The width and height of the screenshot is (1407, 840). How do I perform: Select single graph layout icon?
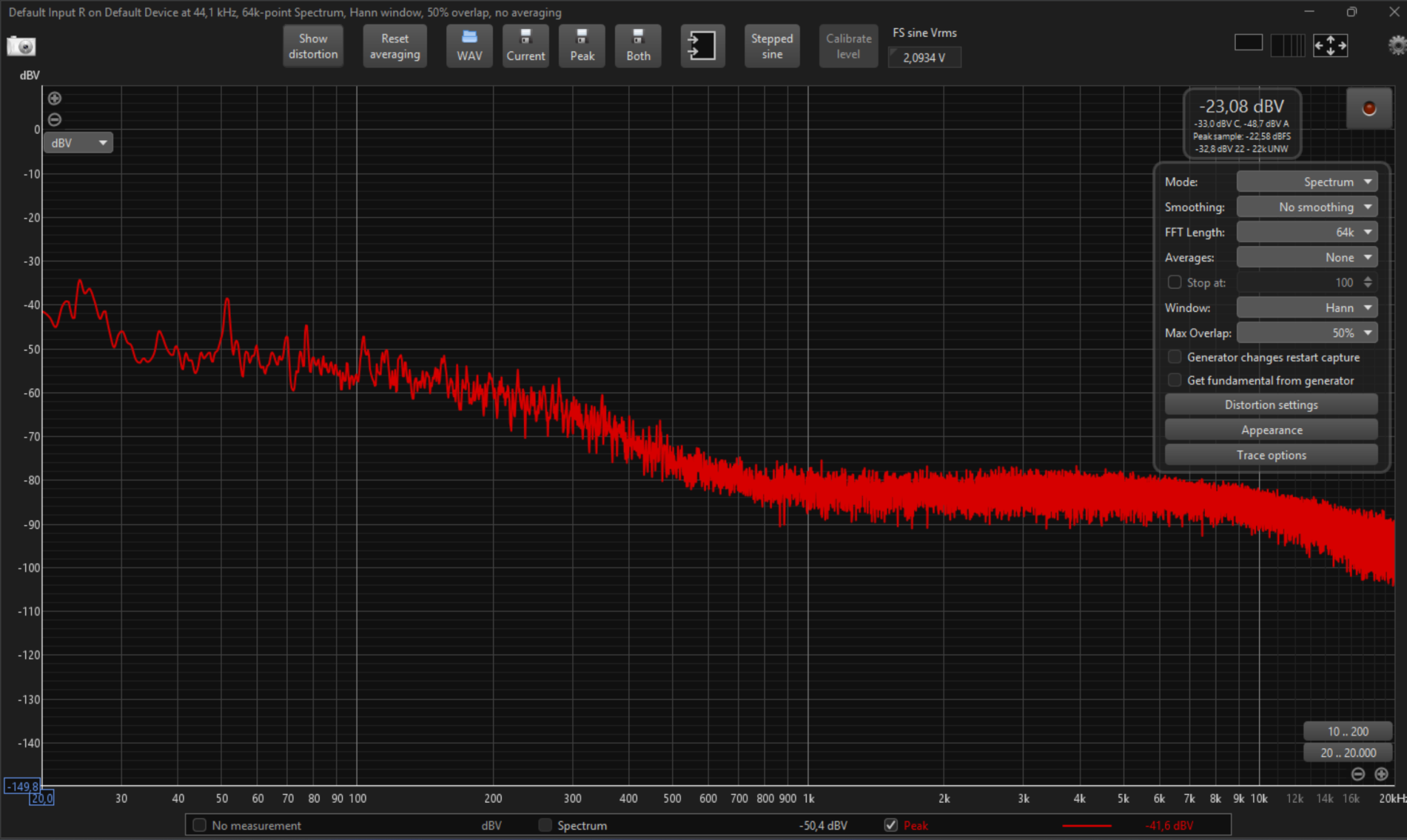pyautogui.click(x=1248, y=43)
